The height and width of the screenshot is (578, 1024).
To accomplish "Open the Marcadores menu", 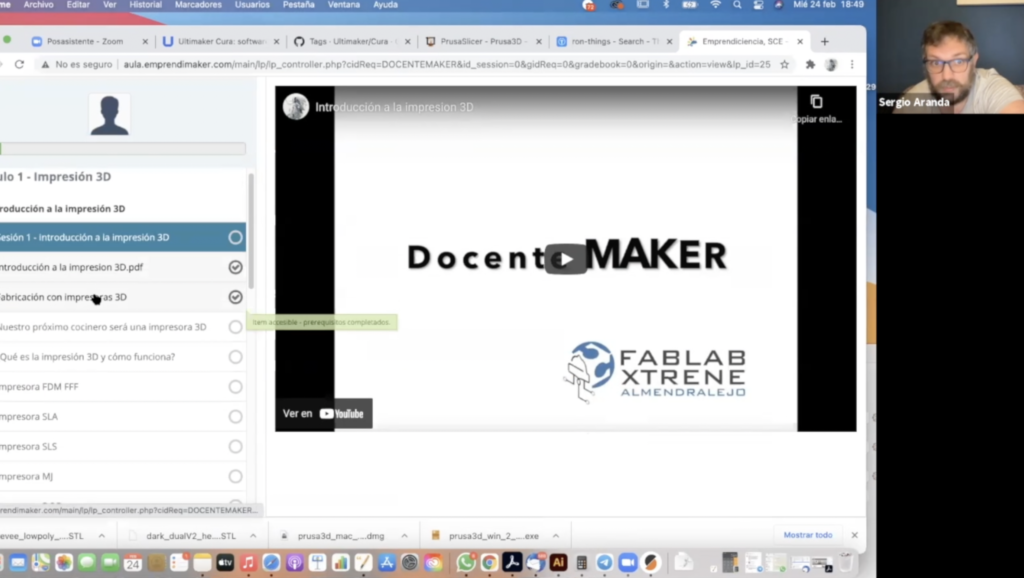I will coord(198,5).
